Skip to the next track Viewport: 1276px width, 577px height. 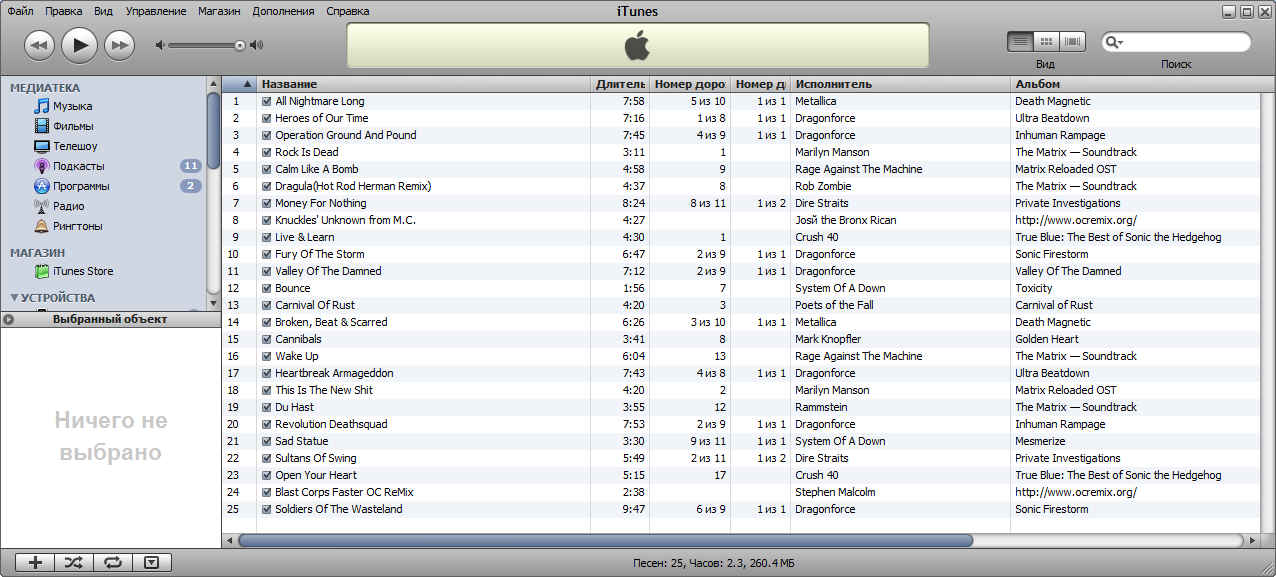[x=120, y=45]
